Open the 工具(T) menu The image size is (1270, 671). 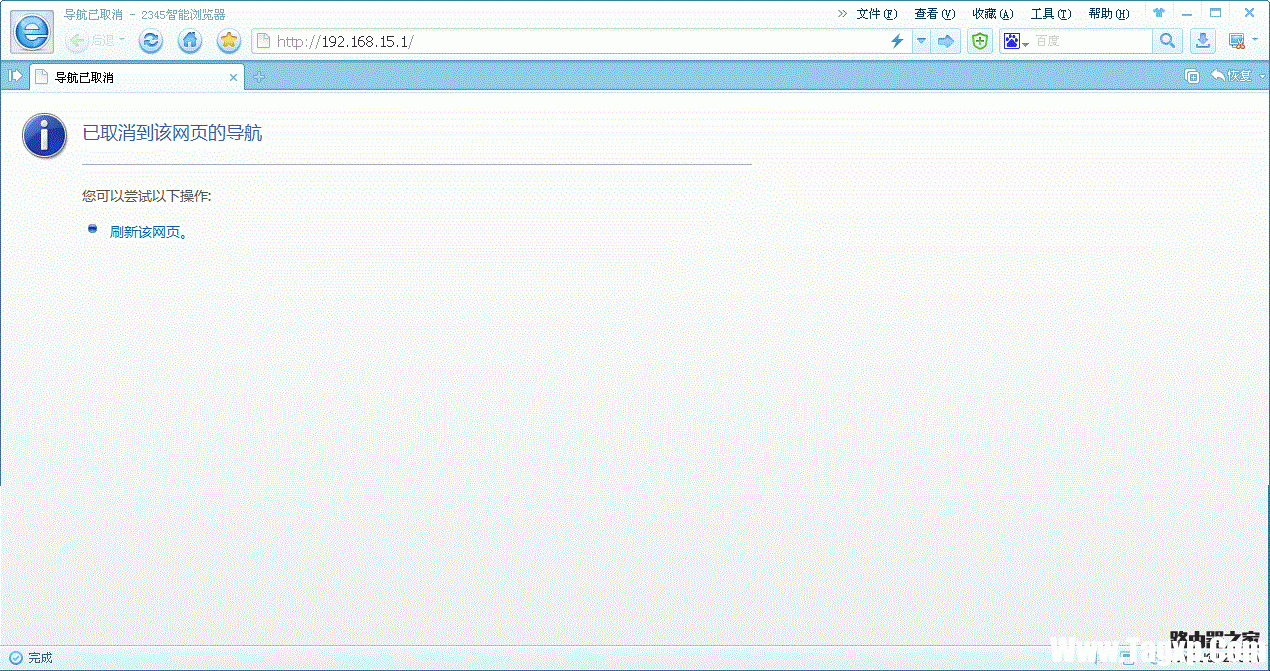tap(1050, 14)
